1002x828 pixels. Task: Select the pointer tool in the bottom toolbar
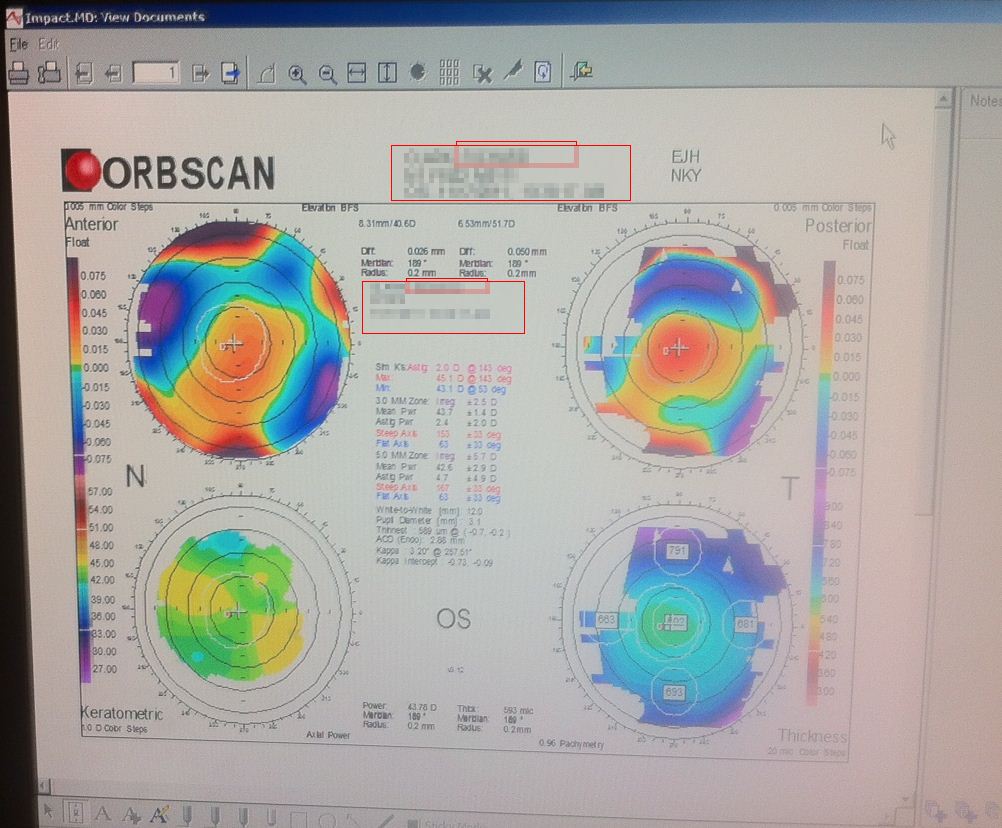click(48, 812)
